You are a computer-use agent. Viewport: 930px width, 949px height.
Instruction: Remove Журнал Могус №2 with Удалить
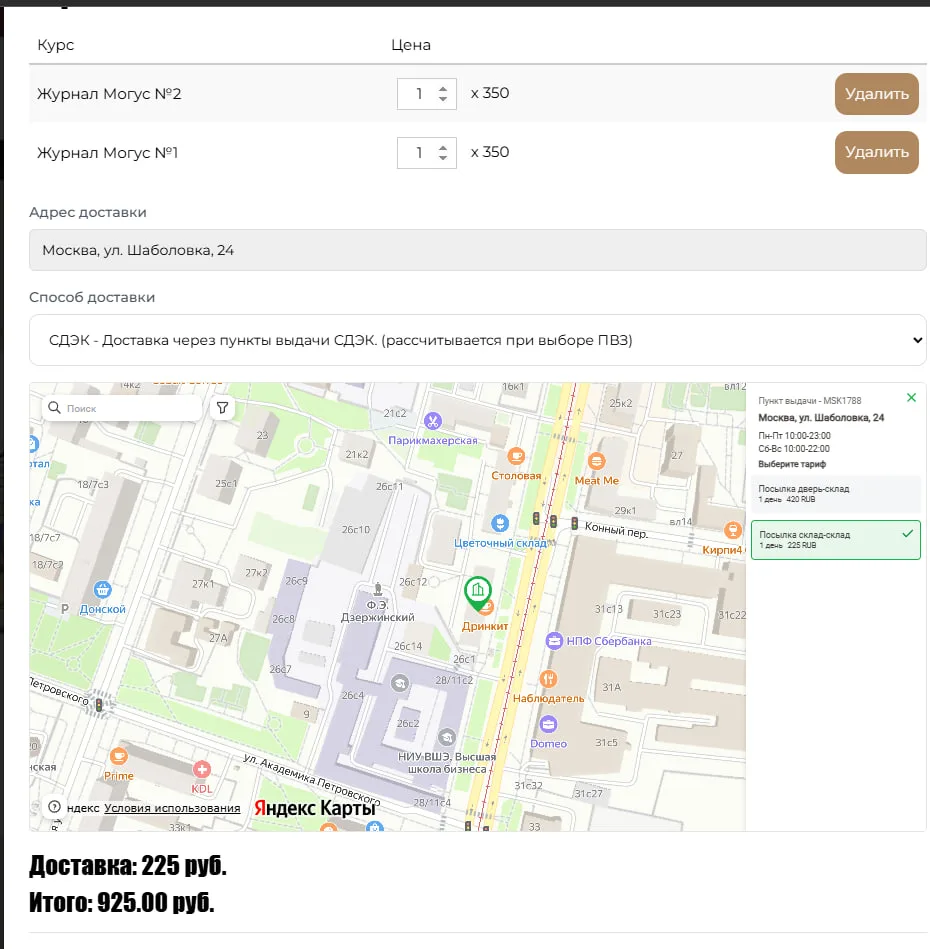pos(877,94)
